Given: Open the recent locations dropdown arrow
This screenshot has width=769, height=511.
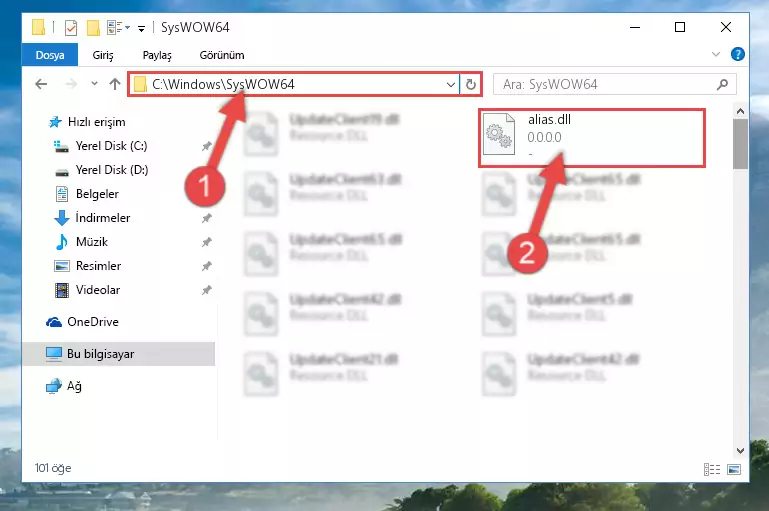Looking at the screenshot, I should 94,84.
